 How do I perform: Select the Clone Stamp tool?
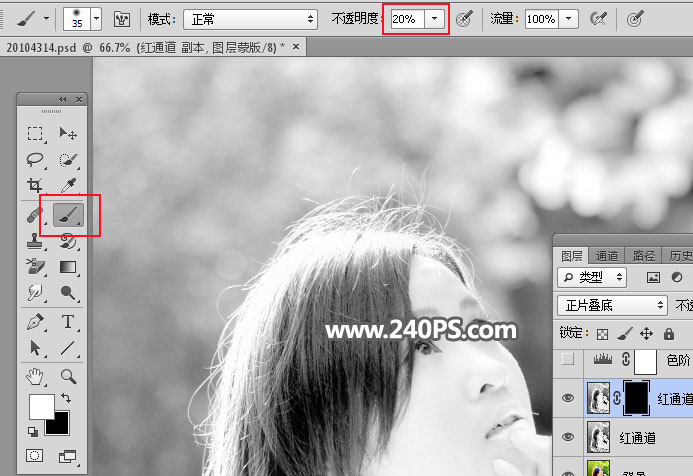click(x=35, y=241)
